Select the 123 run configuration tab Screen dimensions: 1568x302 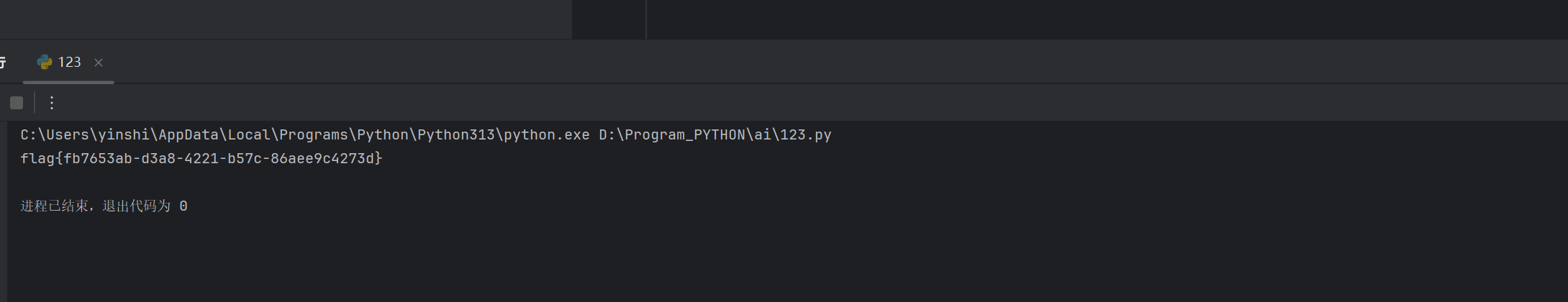pos(68,63)
